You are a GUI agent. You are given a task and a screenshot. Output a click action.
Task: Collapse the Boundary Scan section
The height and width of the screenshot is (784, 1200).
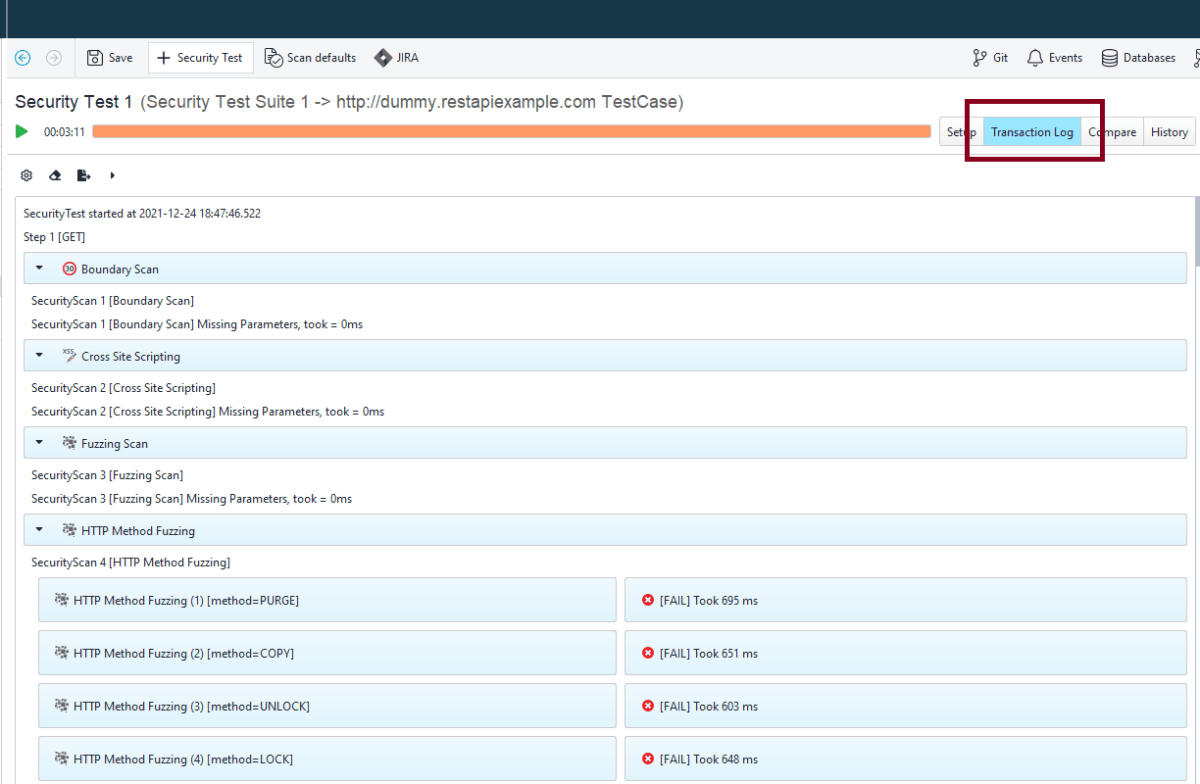click(x=39, y=269)
